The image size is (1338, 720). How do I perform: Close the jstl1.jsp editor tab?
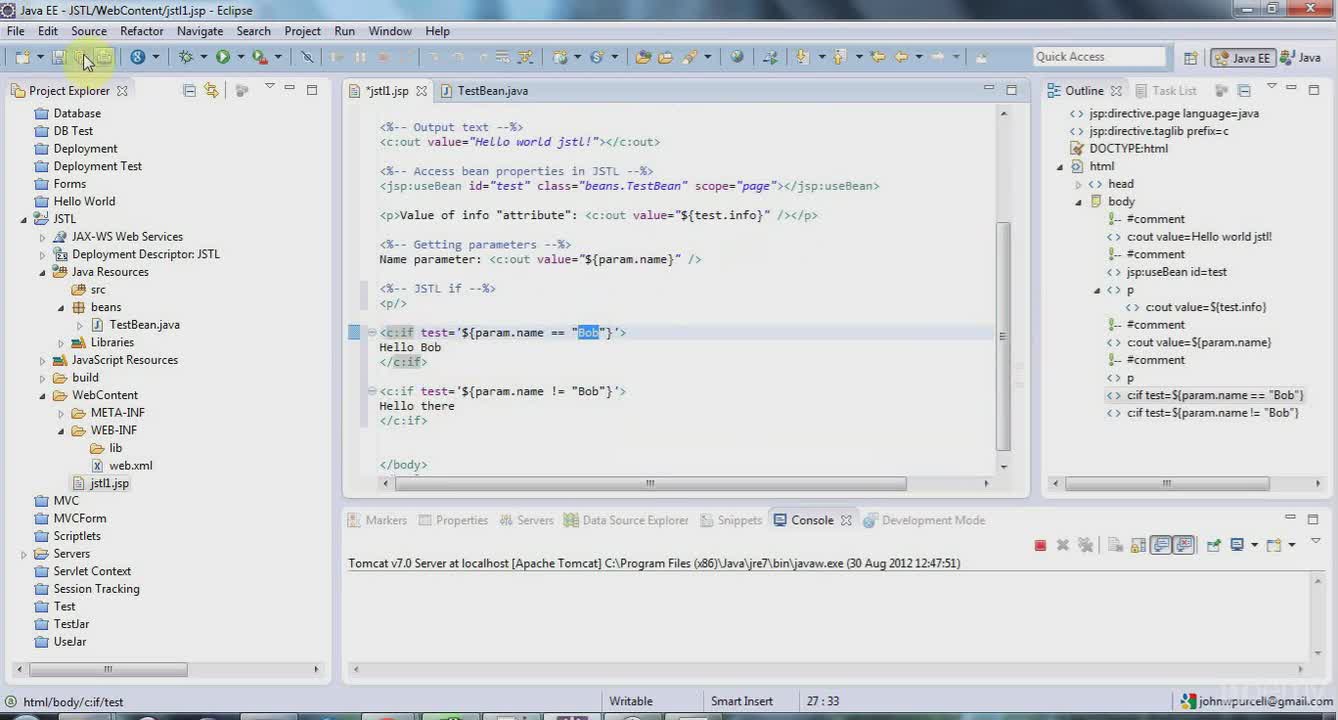click(421, 91)
